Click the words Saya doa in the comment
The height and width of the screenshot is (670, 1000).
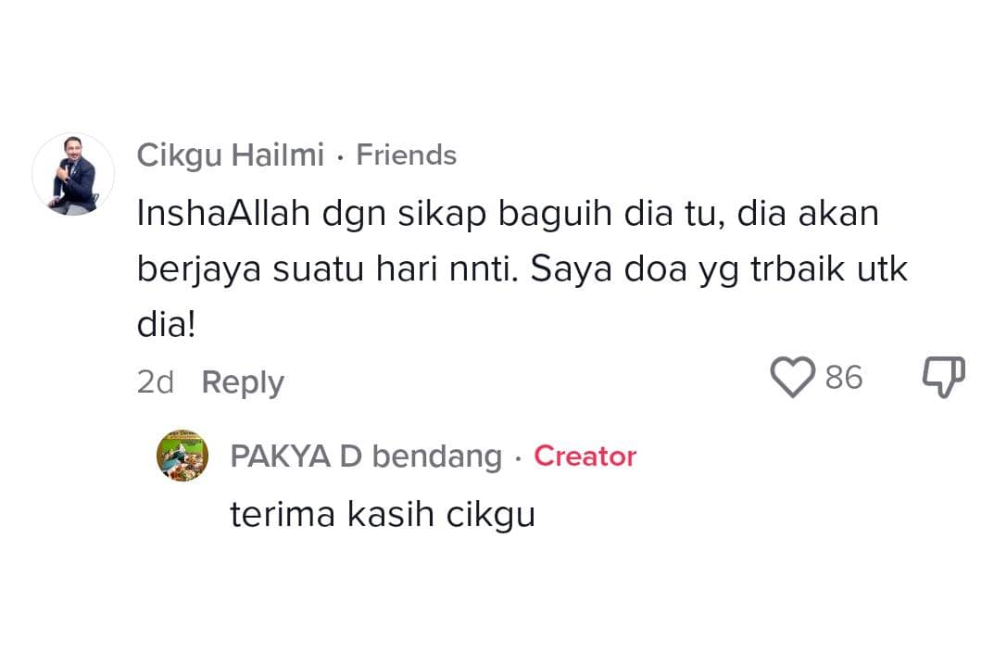[600, 271]
